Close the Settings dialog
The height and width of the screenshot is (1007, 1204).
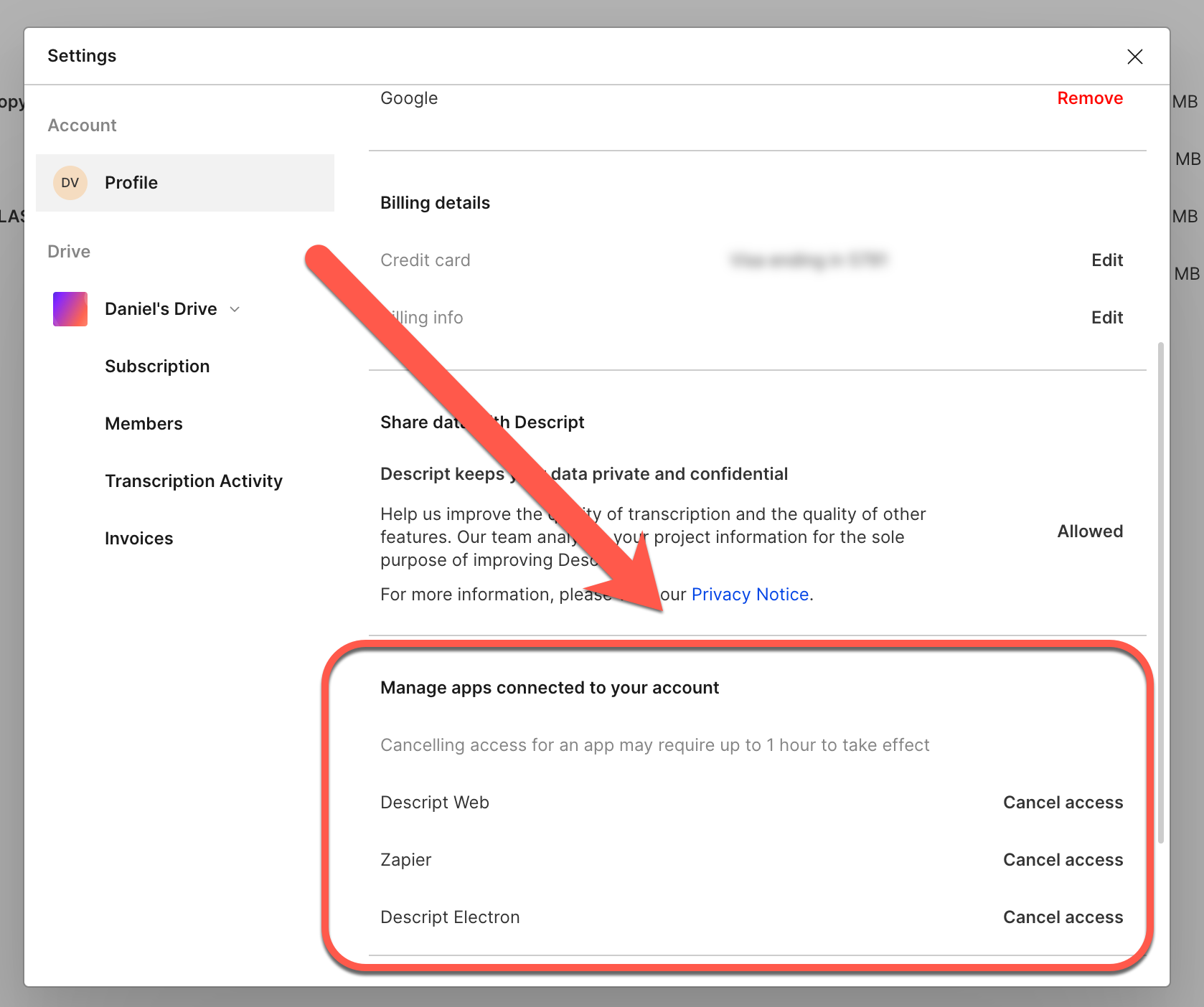pos(1134,57)
